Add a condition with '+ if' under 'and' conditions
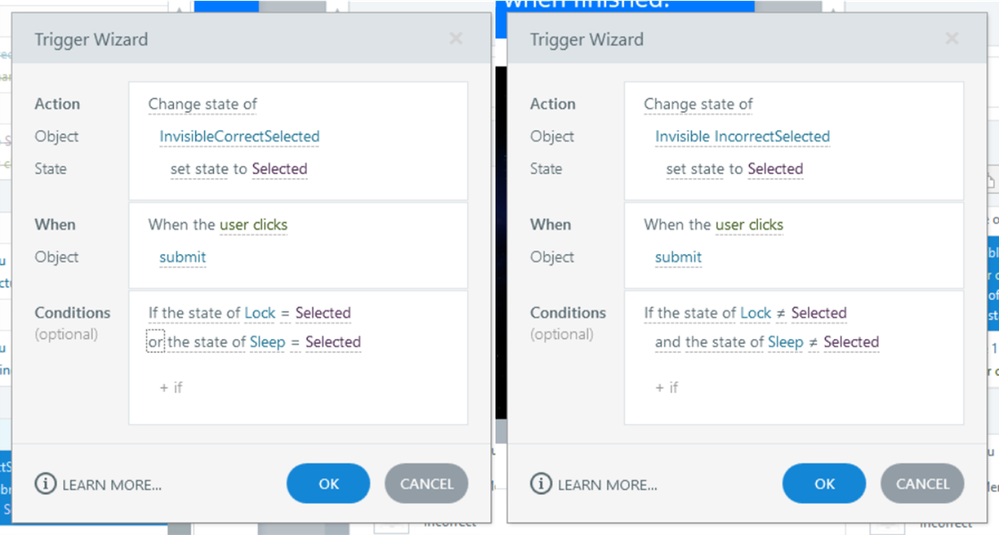Viewport: 999px width, 535px height. point(667,387)
